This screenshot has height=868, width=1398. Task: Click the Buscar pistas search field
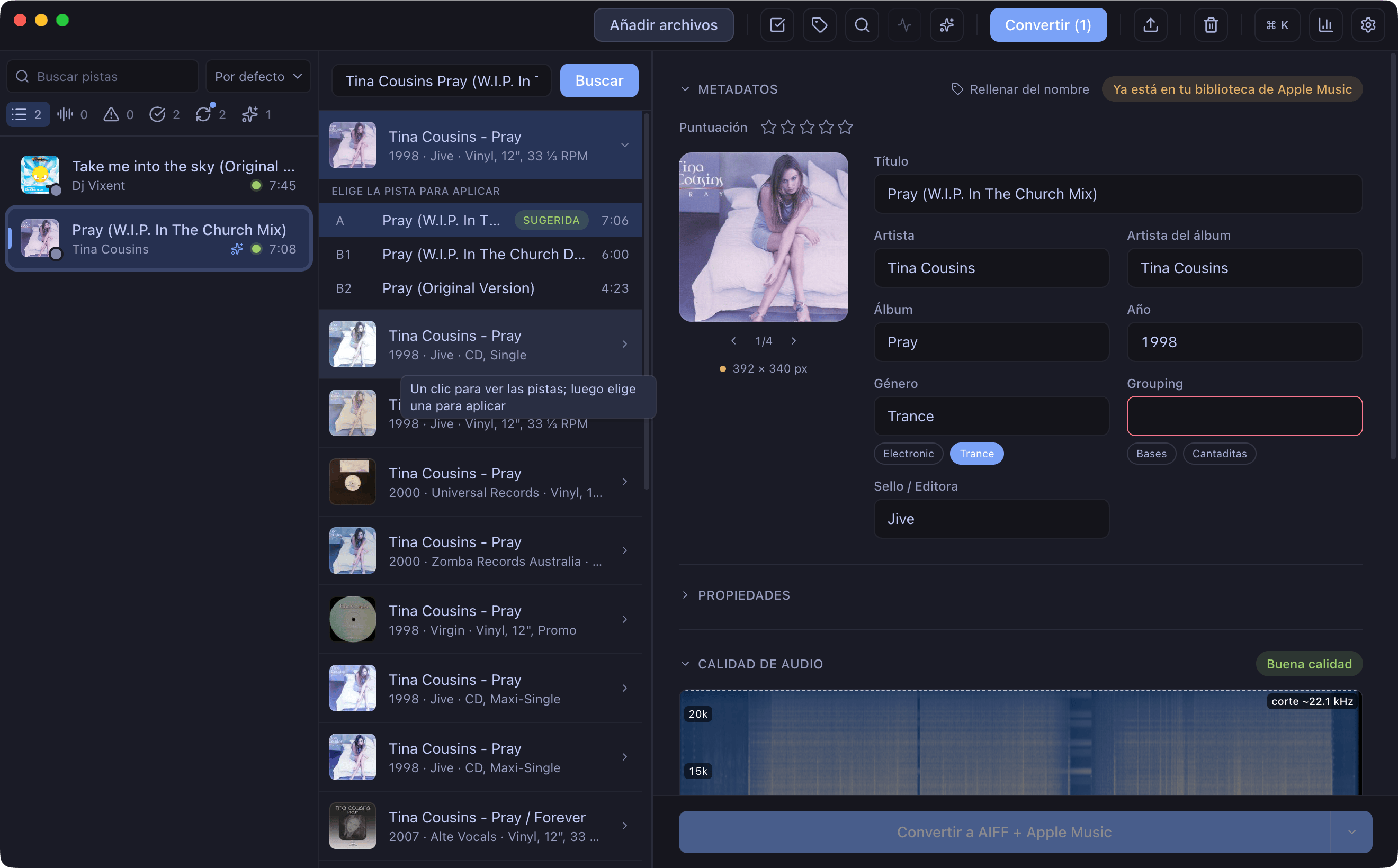[x=103, y=76]
